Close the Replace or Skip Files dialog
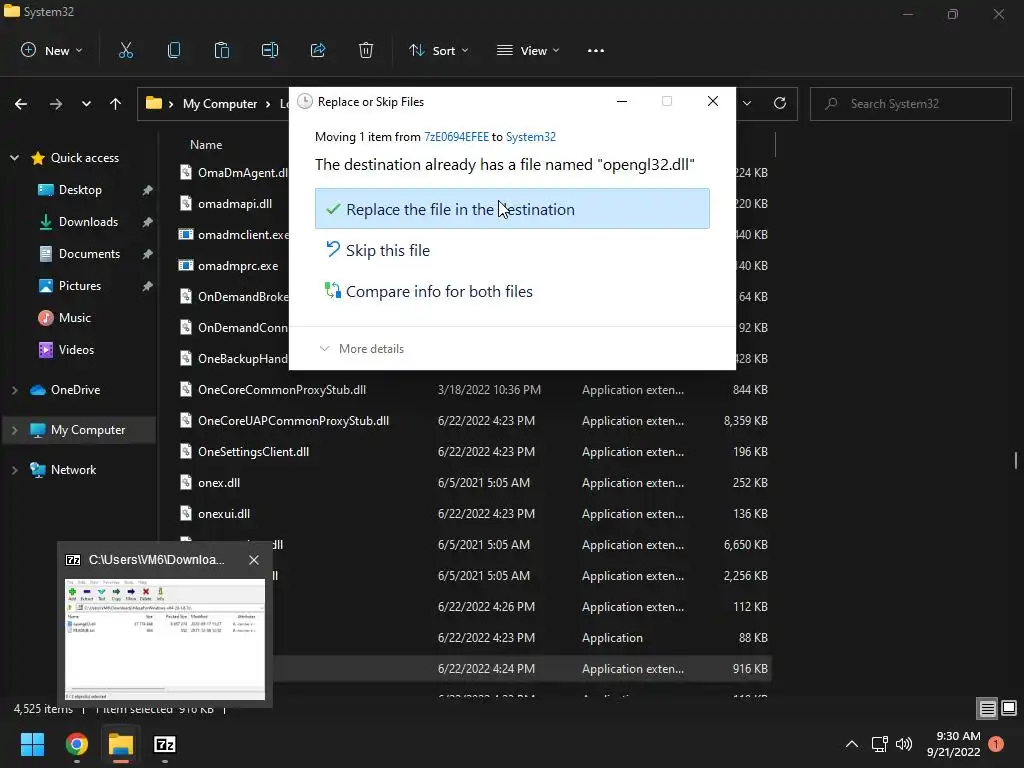This screenshot has width=1024, height=768. pyautogui.click(x=712, y=101)
